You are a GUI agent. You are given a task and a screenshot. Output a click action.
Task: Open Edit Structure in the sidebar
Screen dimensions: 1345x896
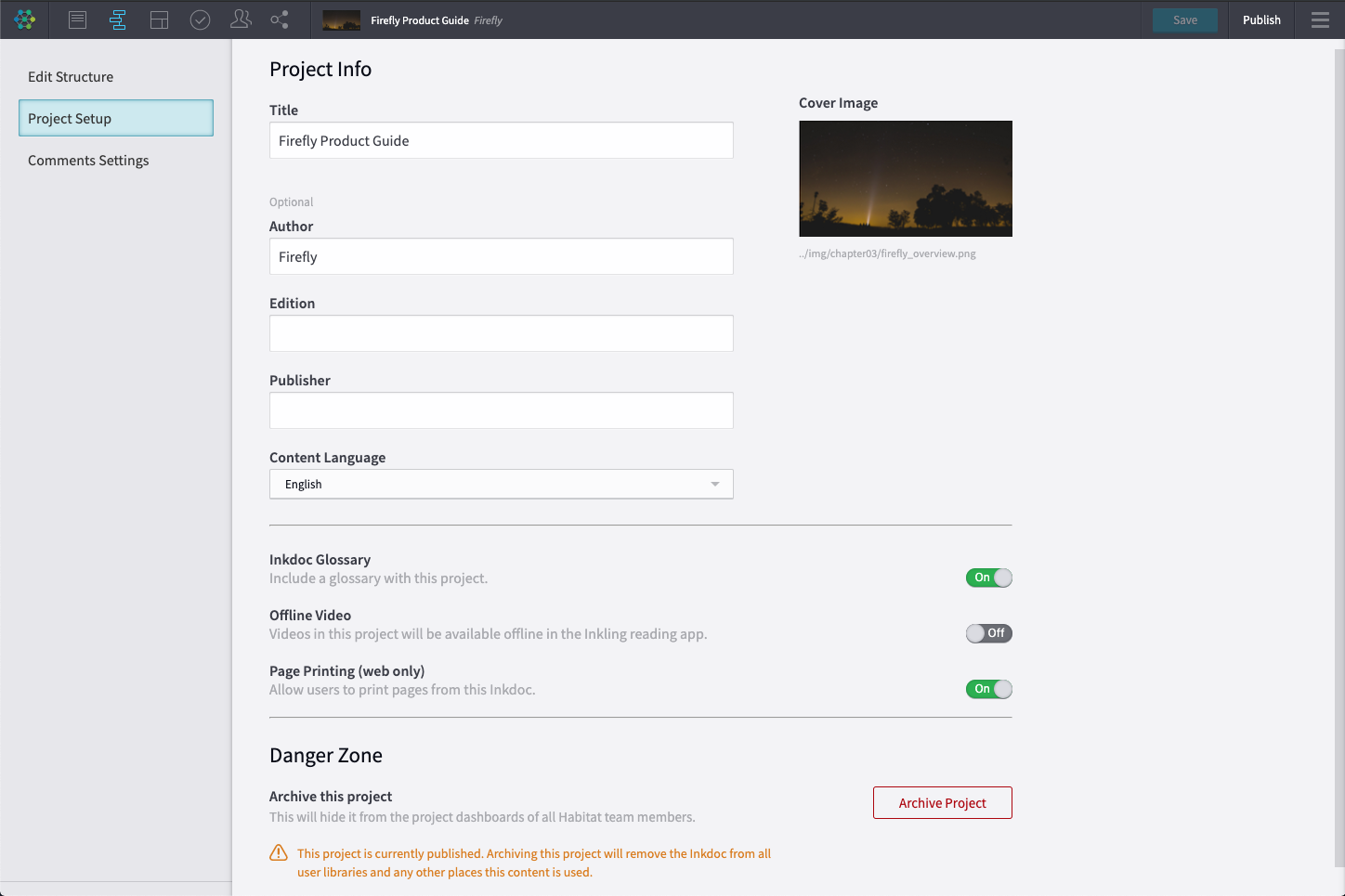(71, 77)
